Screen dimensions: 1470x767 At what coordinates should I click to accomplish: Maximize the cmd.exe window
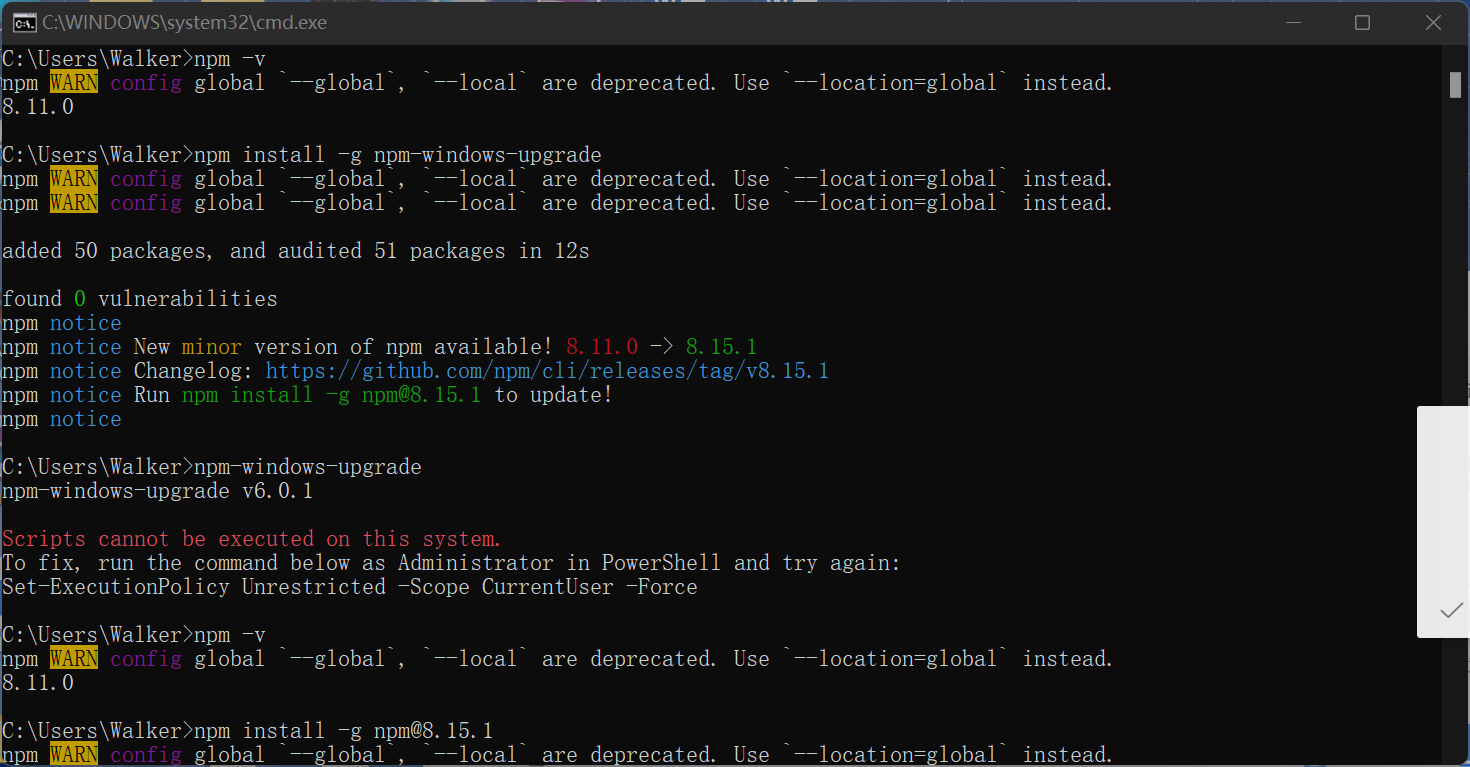tap(1362, 22)
